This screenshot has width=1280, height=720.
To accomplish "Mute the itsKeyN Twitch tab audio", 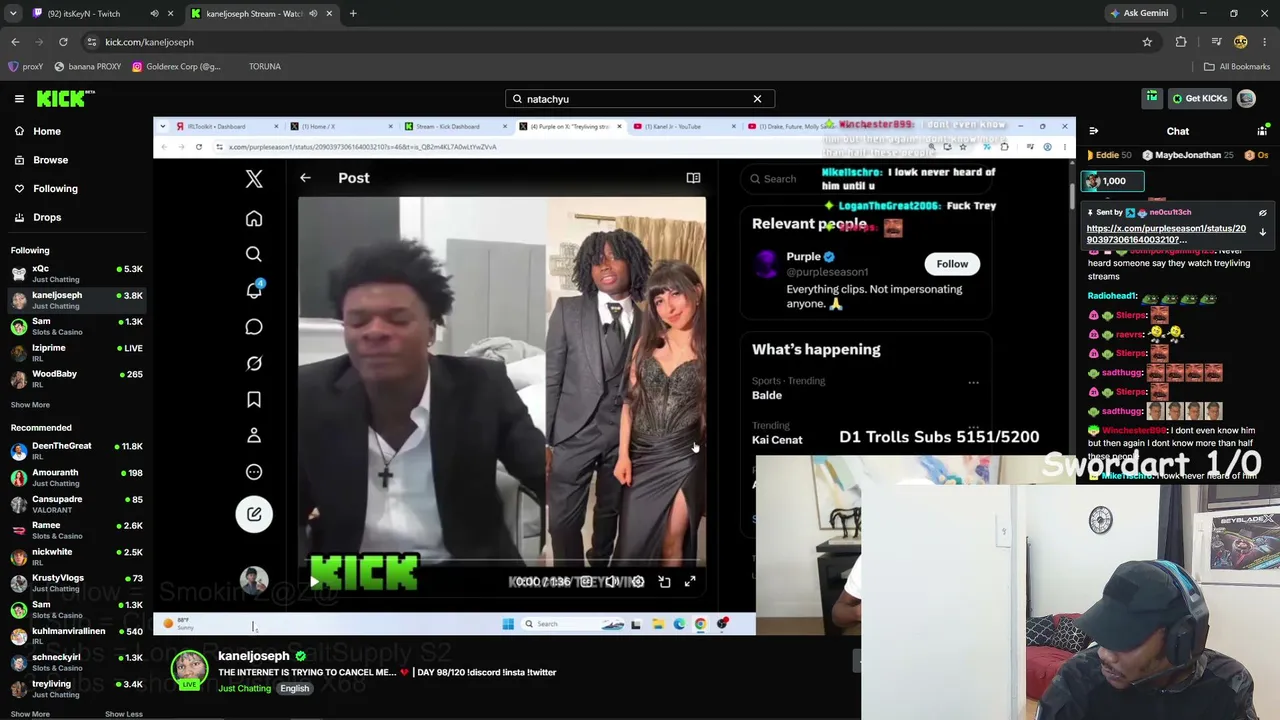I will (x=154, y=13).
